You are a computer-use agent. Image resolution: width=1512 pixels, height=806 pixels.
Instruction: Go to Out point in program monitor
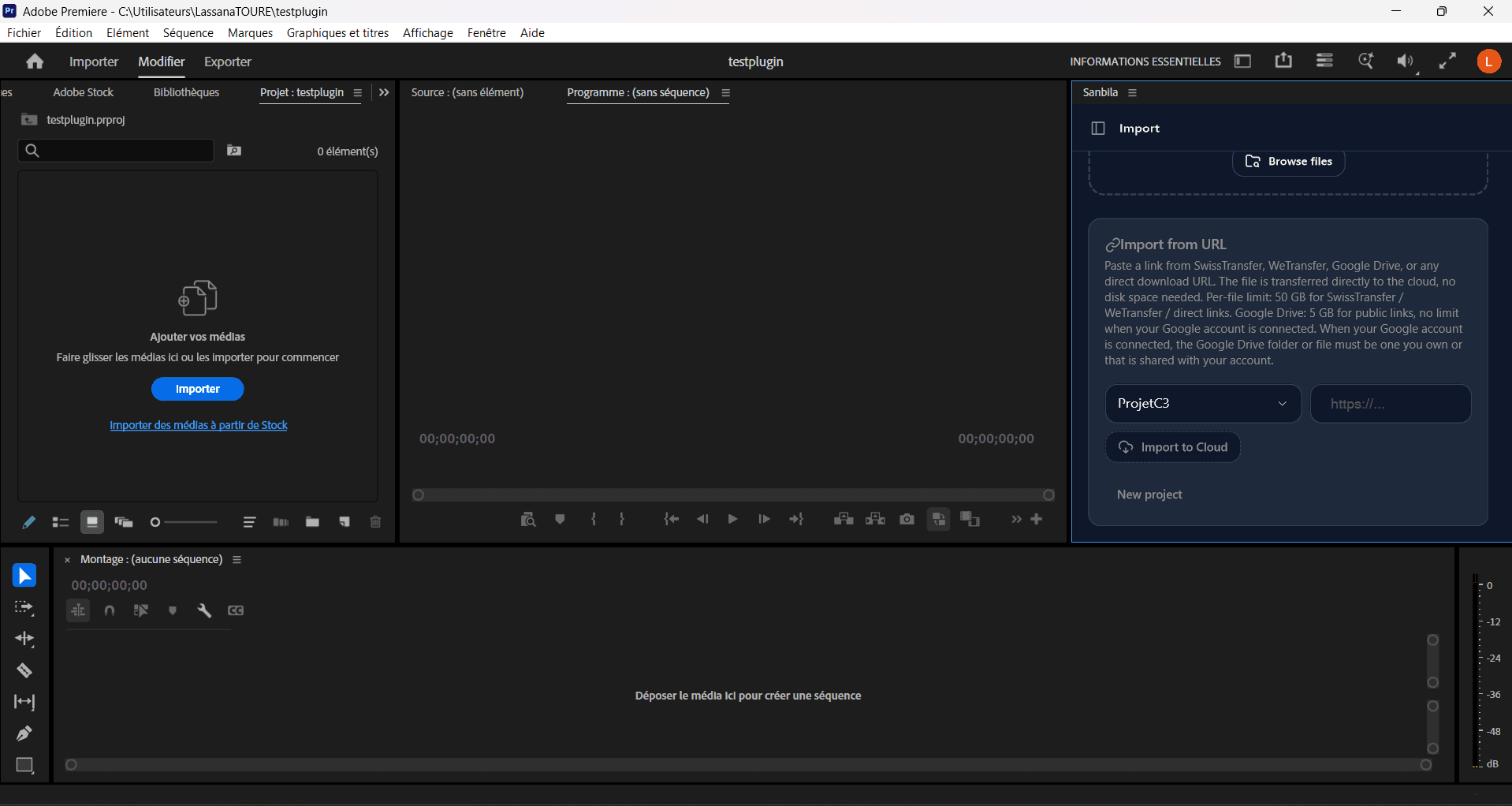point(796,519)
